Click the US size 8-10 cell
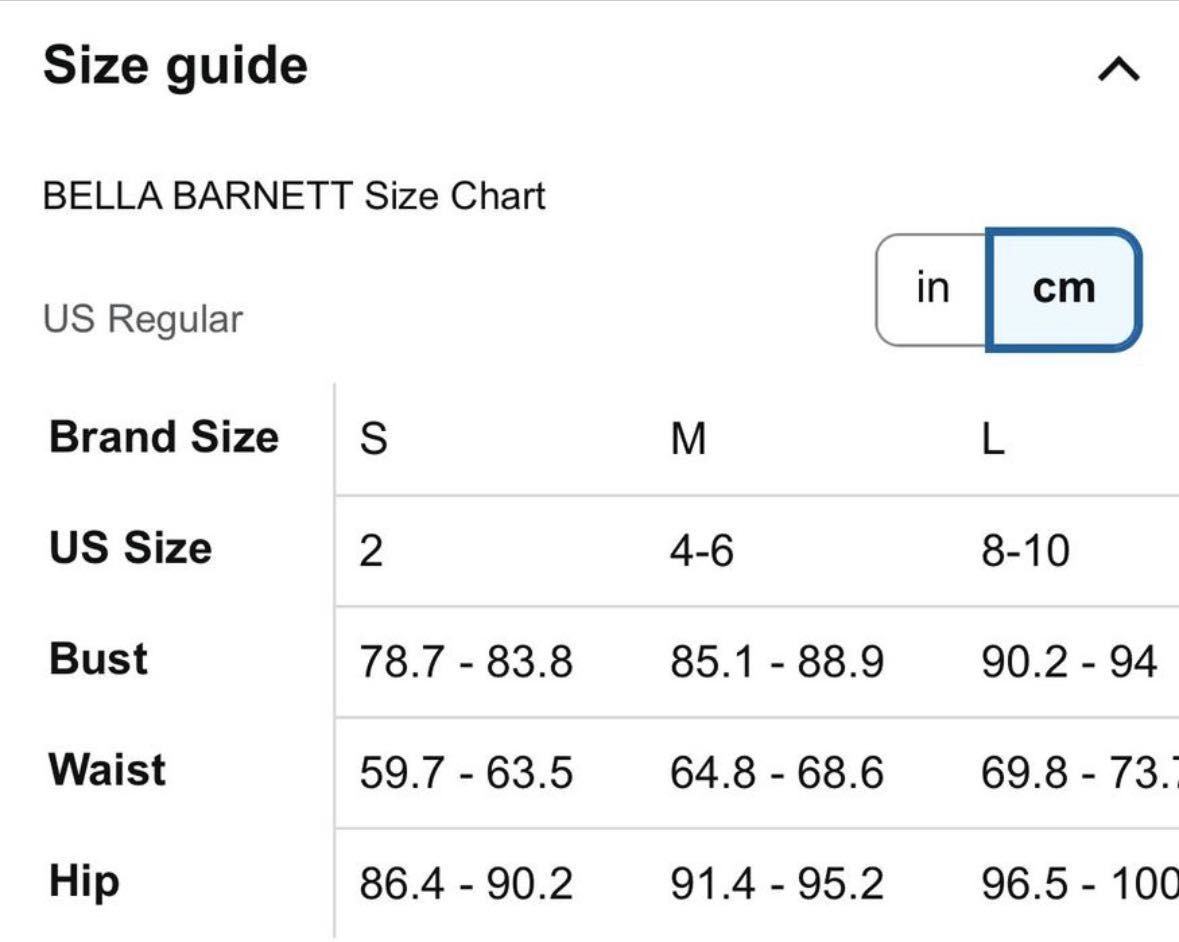Screen dimensions: 1179x942 (1025, 550)
